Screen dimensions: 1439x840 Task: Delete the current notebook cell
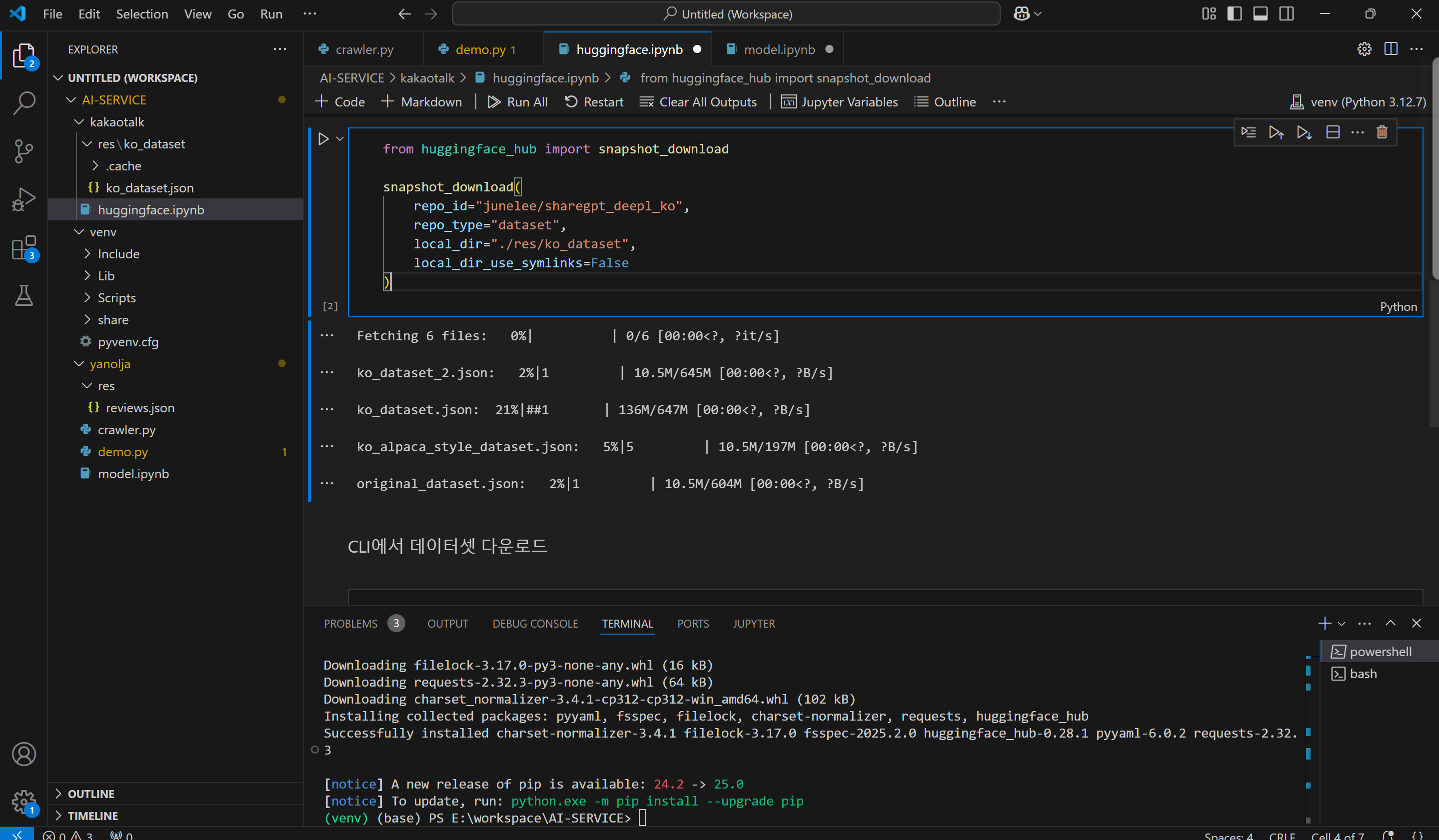click(1382, 132)
